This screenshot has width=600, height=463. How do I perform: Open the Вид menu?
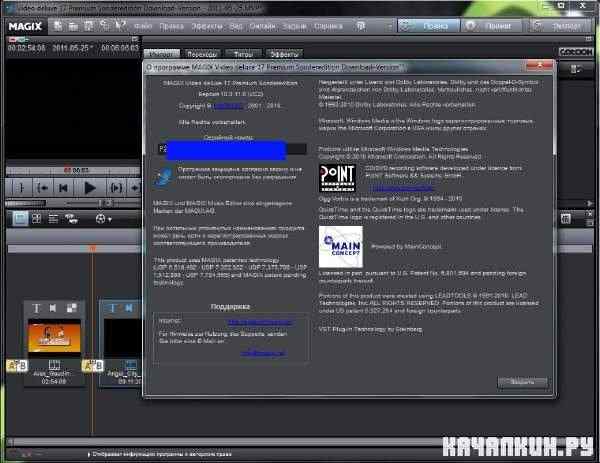(x=236, y=26)
